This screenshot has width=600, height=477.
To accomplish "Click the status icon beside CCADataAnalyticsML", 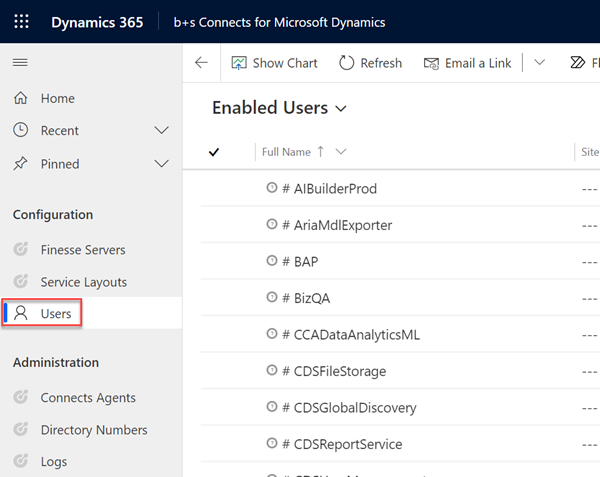I will (x=272, y=334).
